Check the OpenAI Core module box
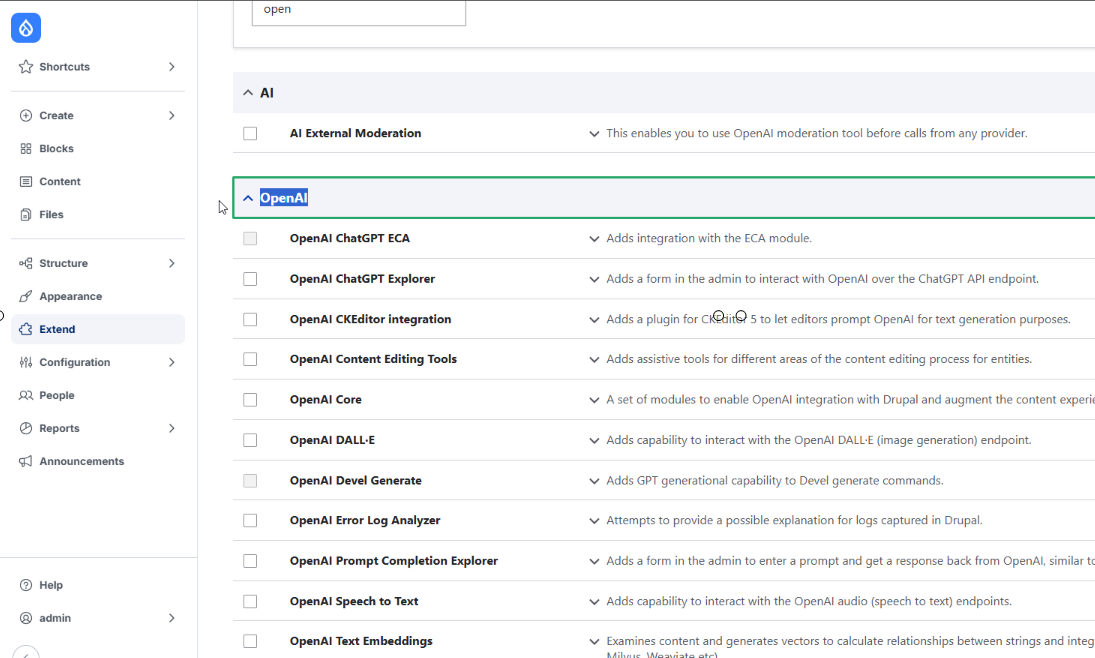The image size is (1095, 658). click(250, 400)
